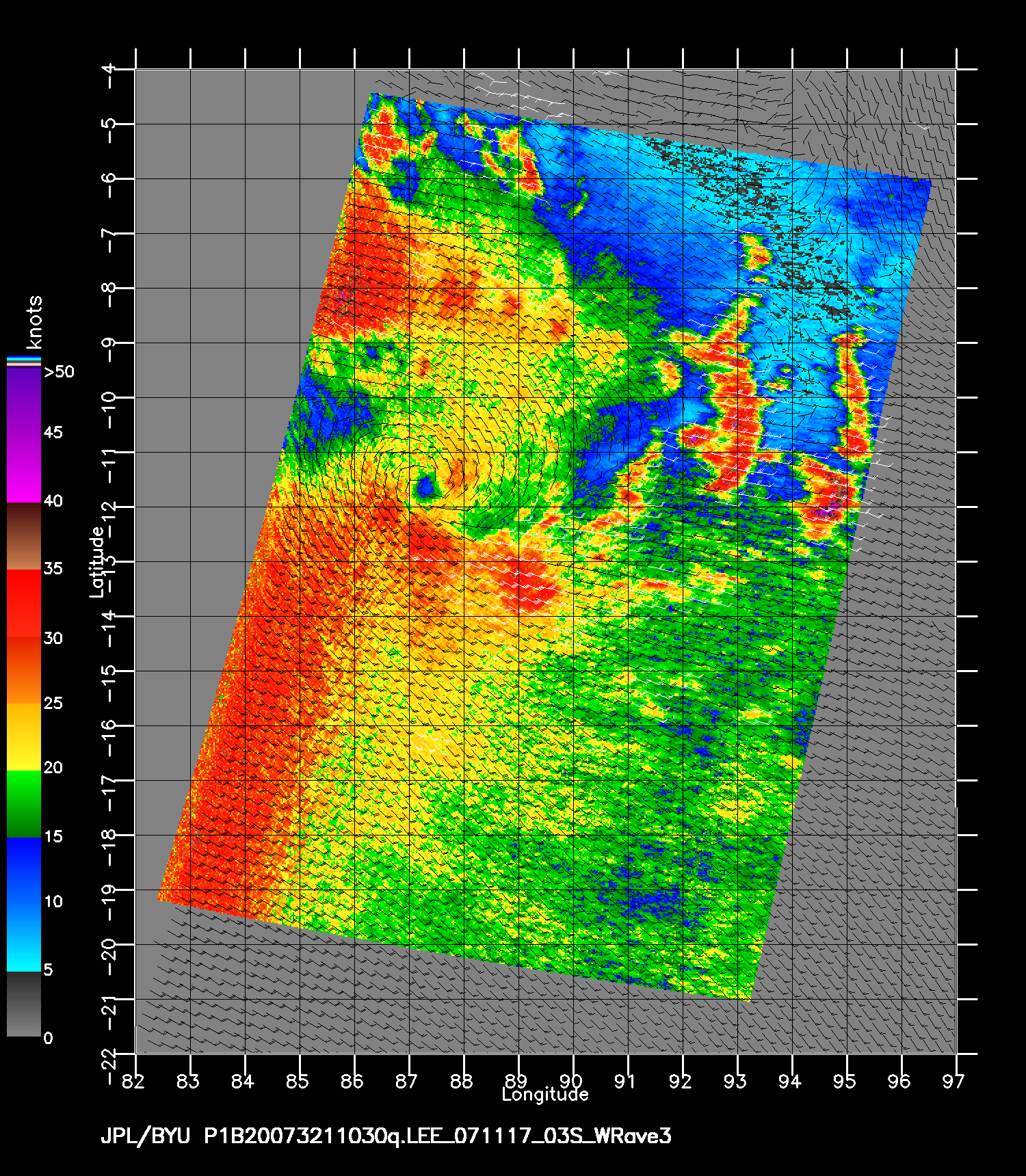Select the brown 35–40 knots color band
Image resolution: width=1026 pixels, height=1176 pixels.
(24, 537)
